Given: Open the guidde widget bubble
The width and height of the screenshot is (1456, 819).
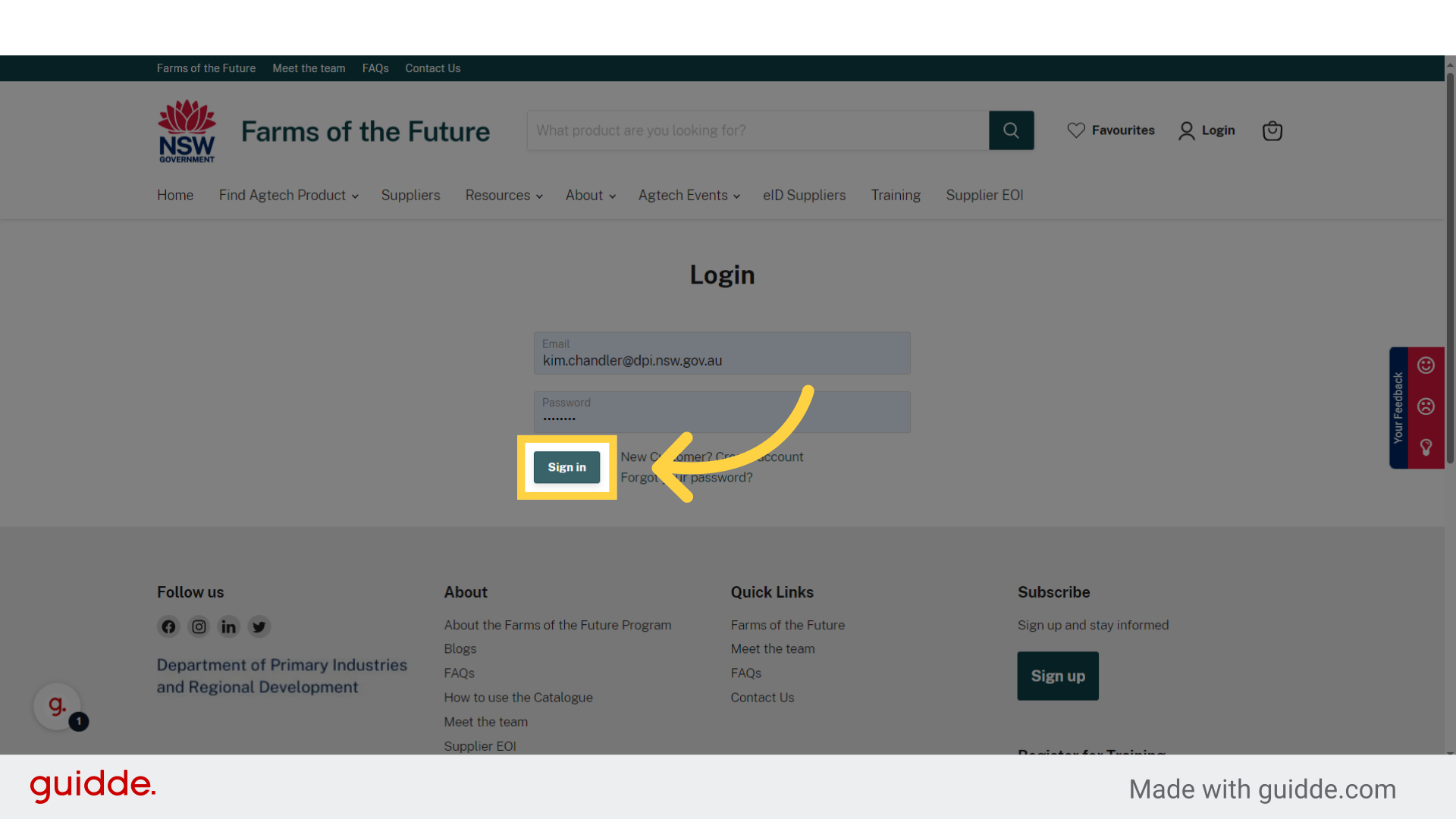Looking at the screenshot, I should point(58,707).
